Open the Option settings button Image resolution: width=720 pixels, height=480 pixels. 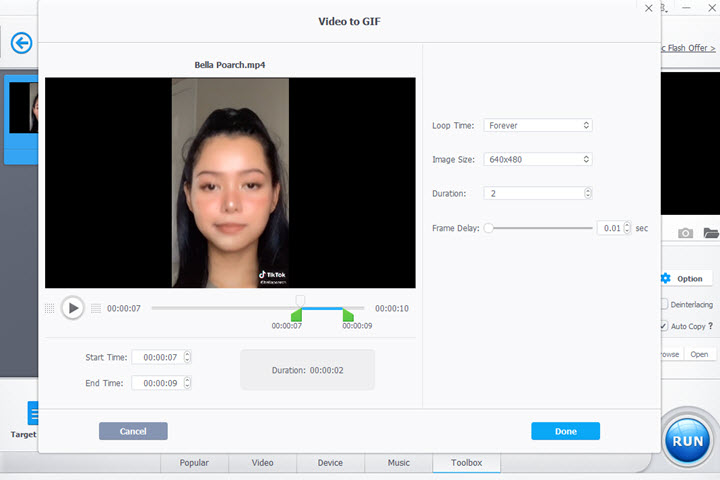[683, 278]
